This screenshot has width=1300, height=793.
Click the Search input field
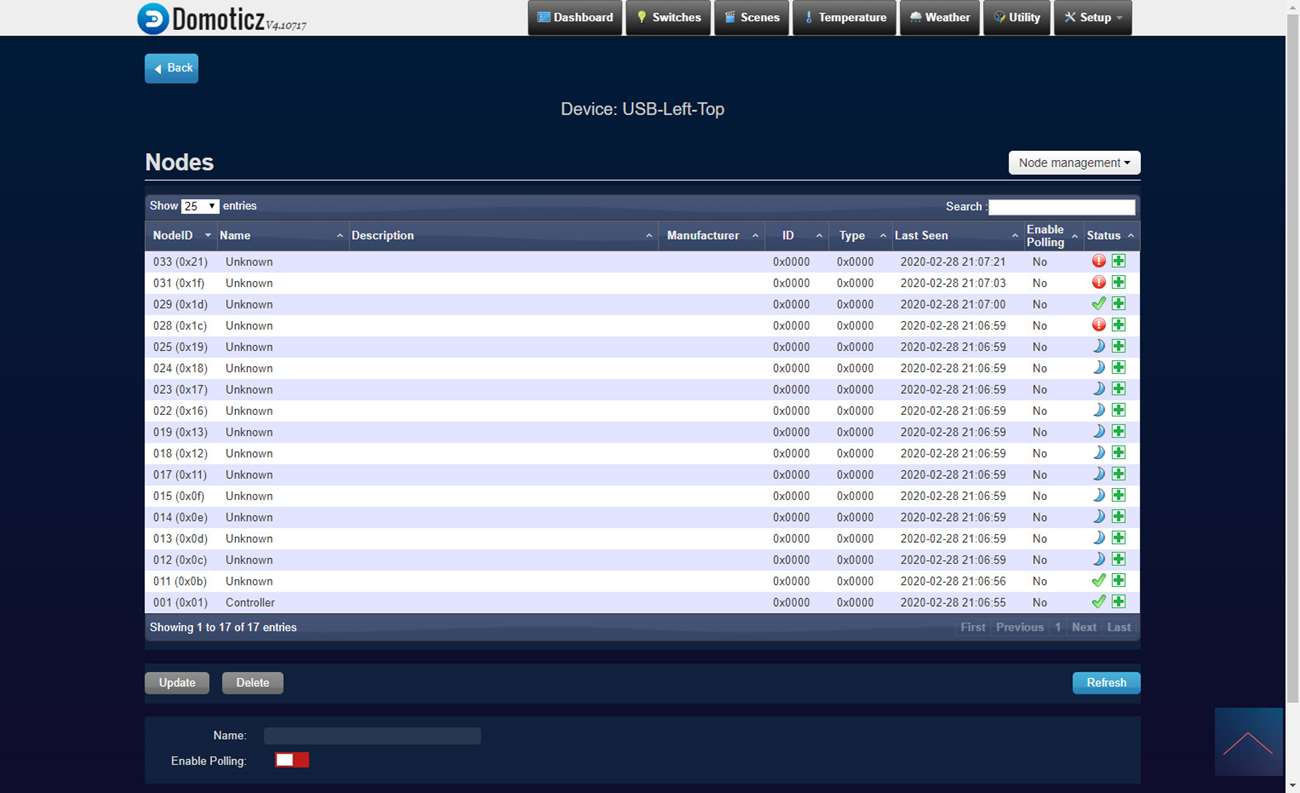click(x=1061, y=207)
